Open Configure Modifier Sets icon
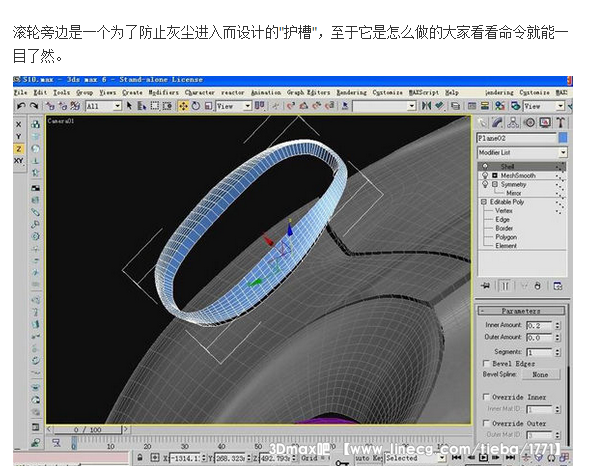This screenshot has height=466, width=590. 558,286
